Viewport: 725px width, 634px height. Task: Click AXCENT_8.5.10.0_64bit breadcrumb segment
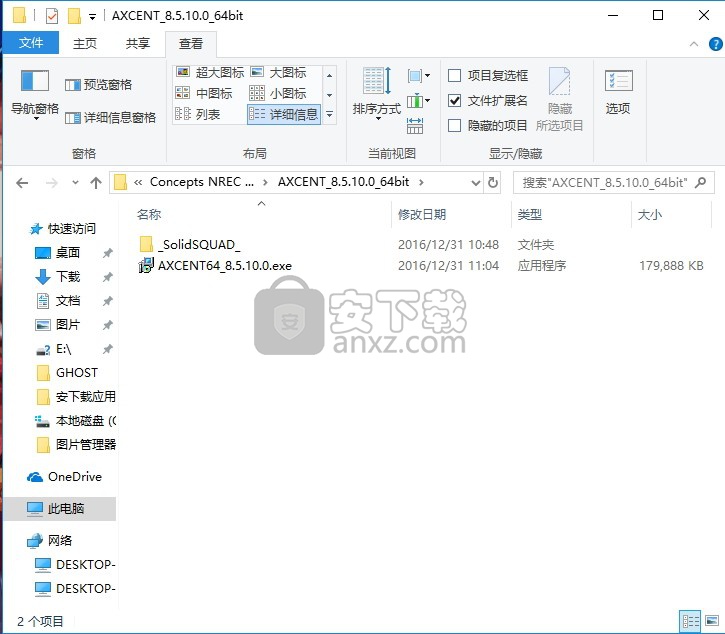343,182
